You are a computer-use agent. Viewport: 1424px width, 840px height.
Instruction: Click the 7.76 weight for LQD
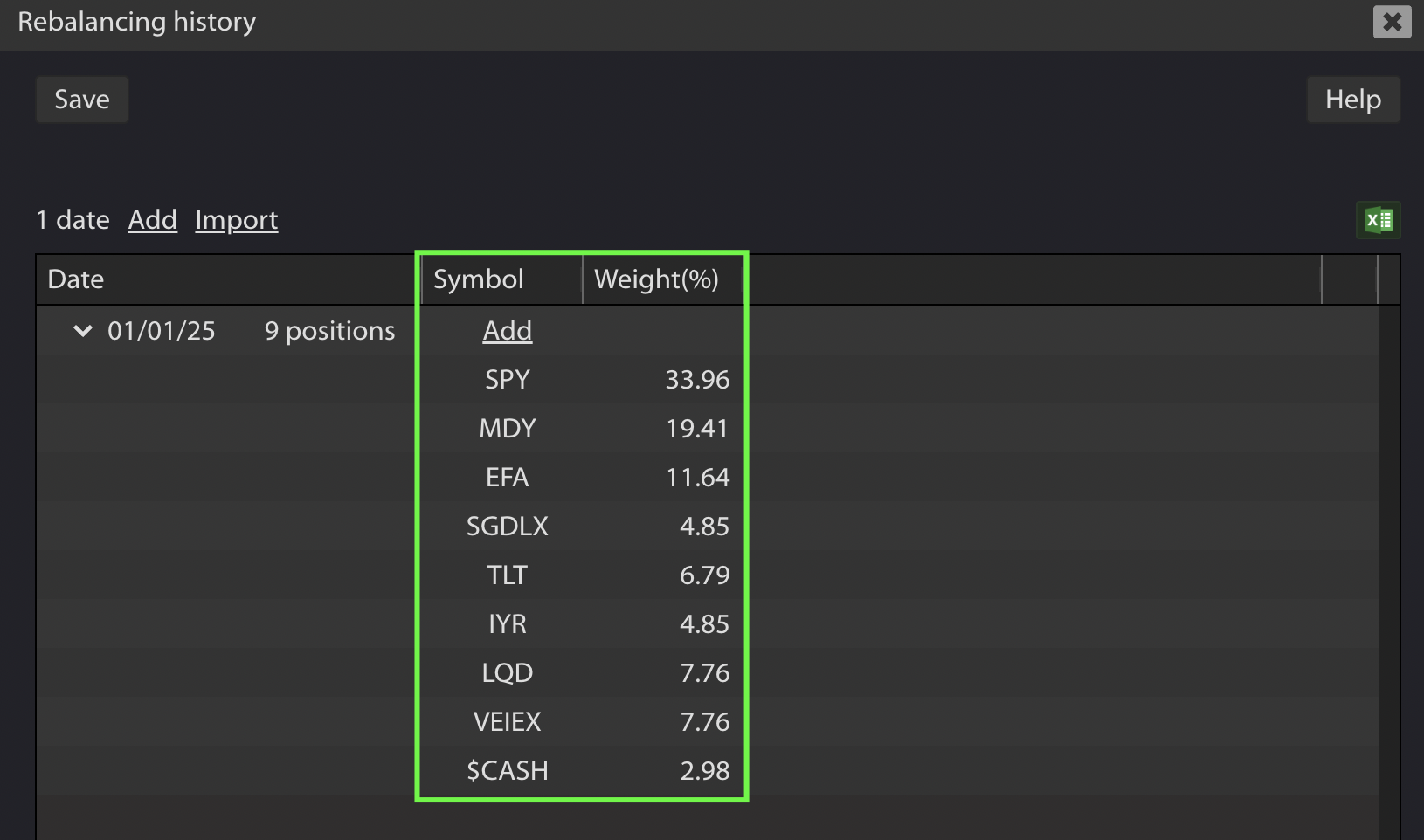pos(704,673)
